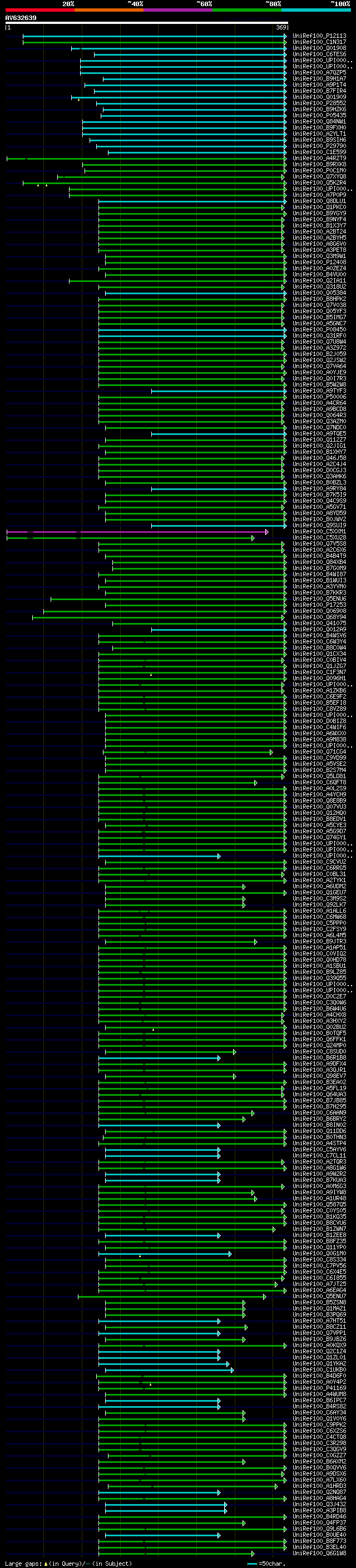Open hit UniRef100_C6TES6

[319, 54]
